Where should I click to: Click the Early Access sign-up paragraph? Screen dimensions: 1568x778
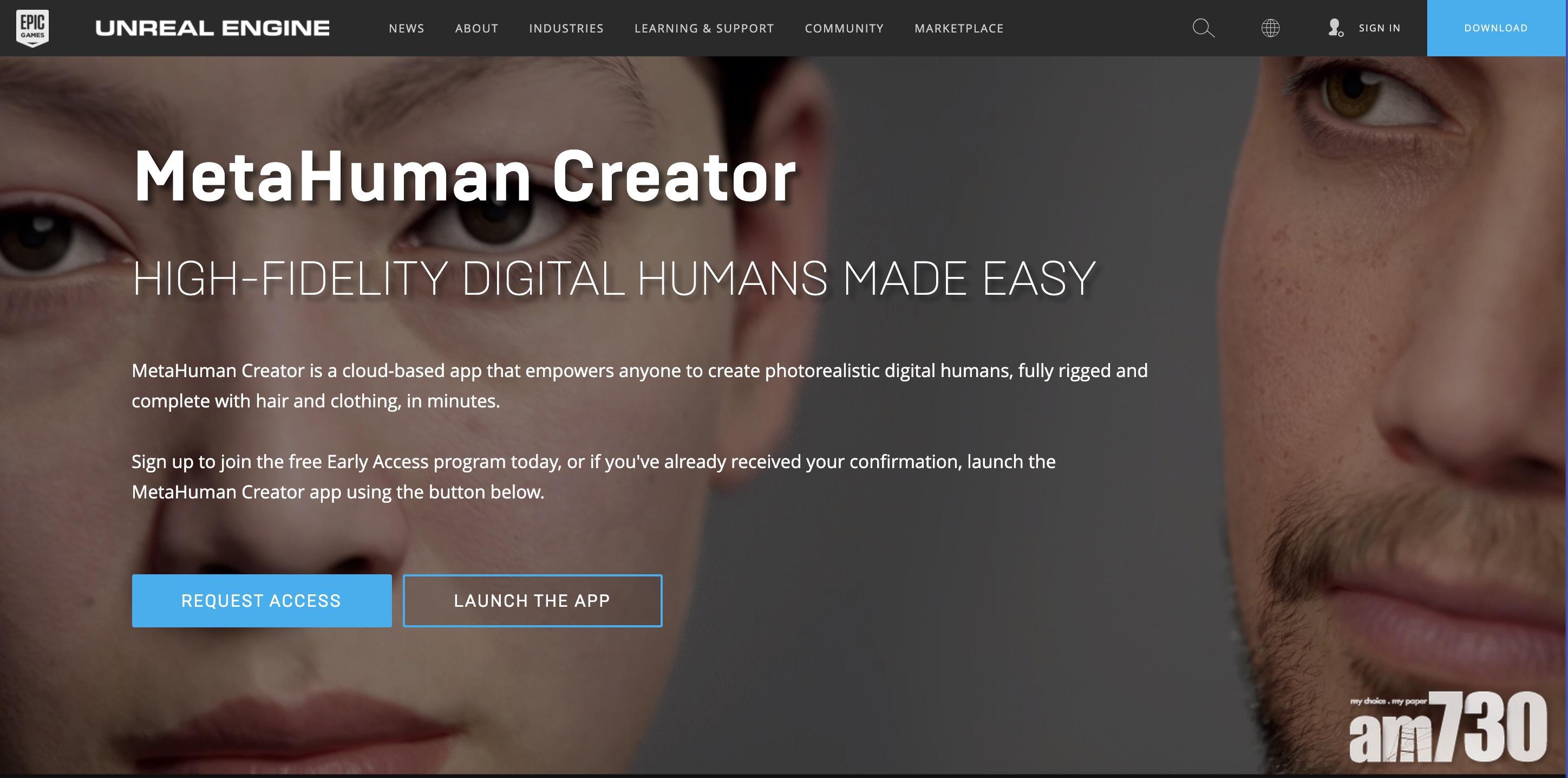click(x=593, y=476)
